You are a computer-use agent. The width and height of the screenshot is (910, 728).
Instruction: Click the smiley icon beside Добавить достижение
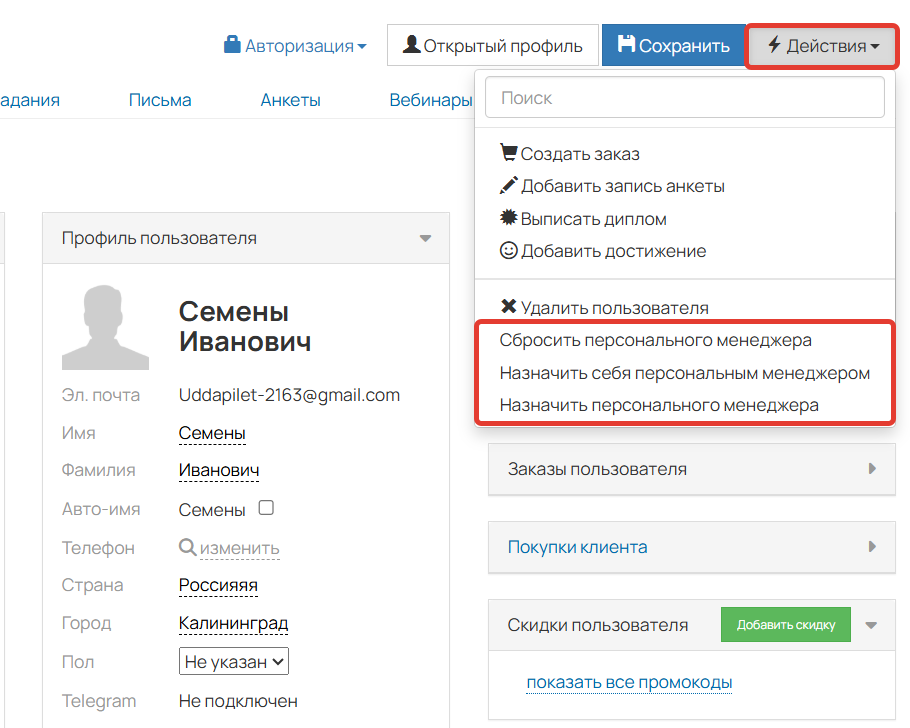click(508, 250)
